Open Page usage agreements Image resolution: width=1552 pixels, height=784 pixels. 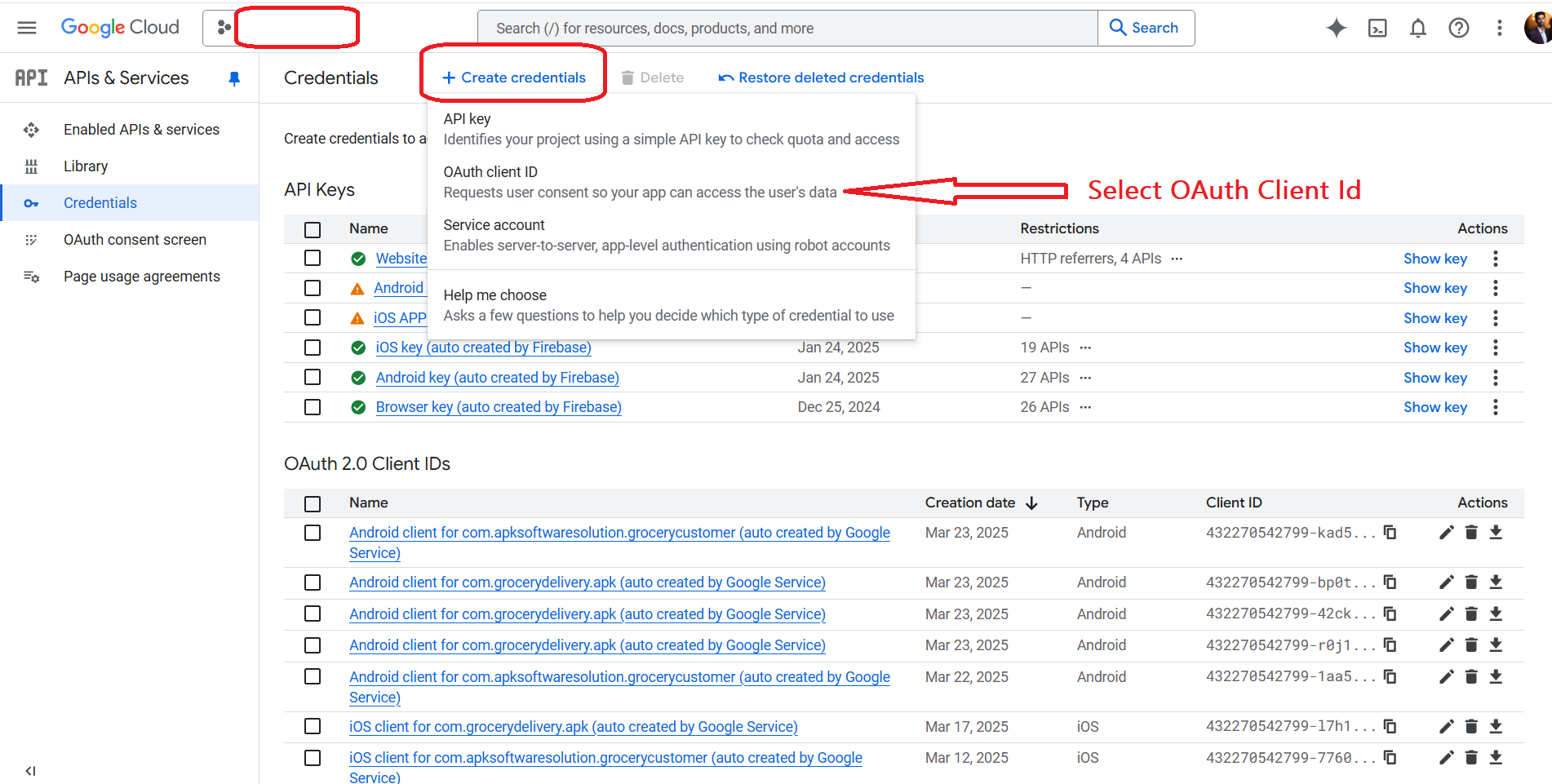pyautogui.click(x=142, y=277)
